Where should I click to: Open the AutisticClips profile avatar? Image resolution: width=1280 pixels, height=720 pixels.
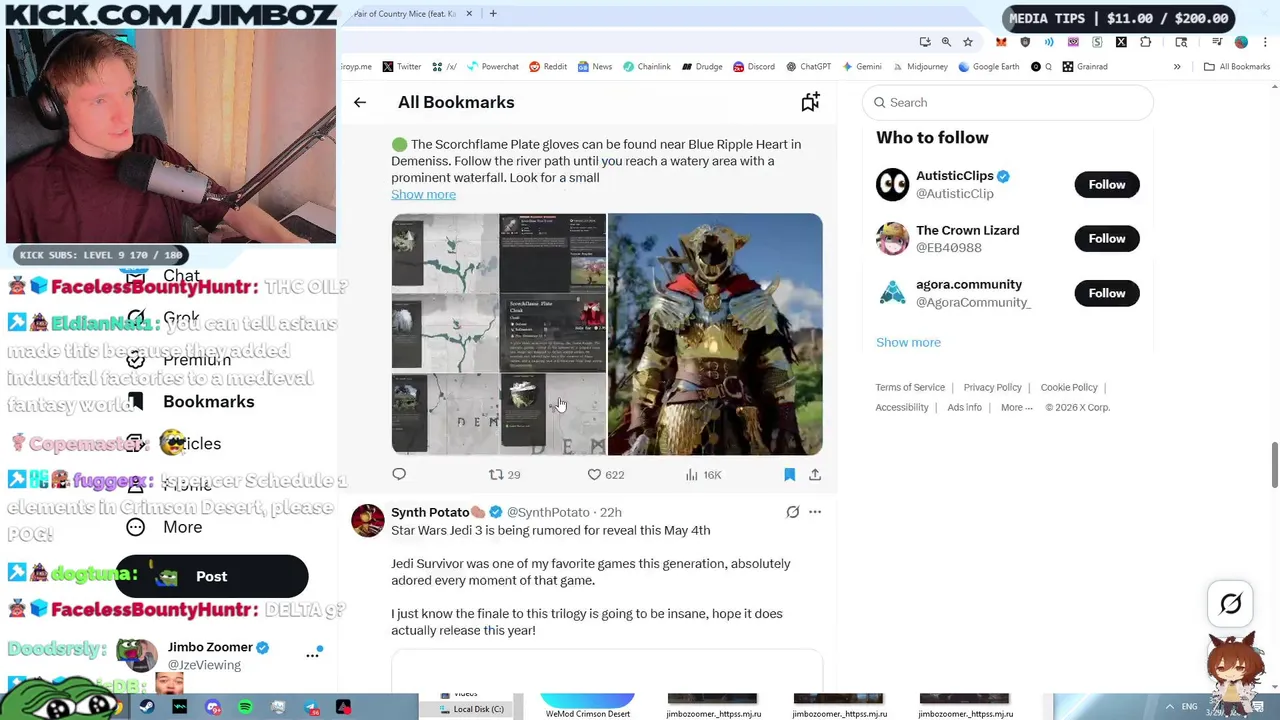click(x=892, y=184)
